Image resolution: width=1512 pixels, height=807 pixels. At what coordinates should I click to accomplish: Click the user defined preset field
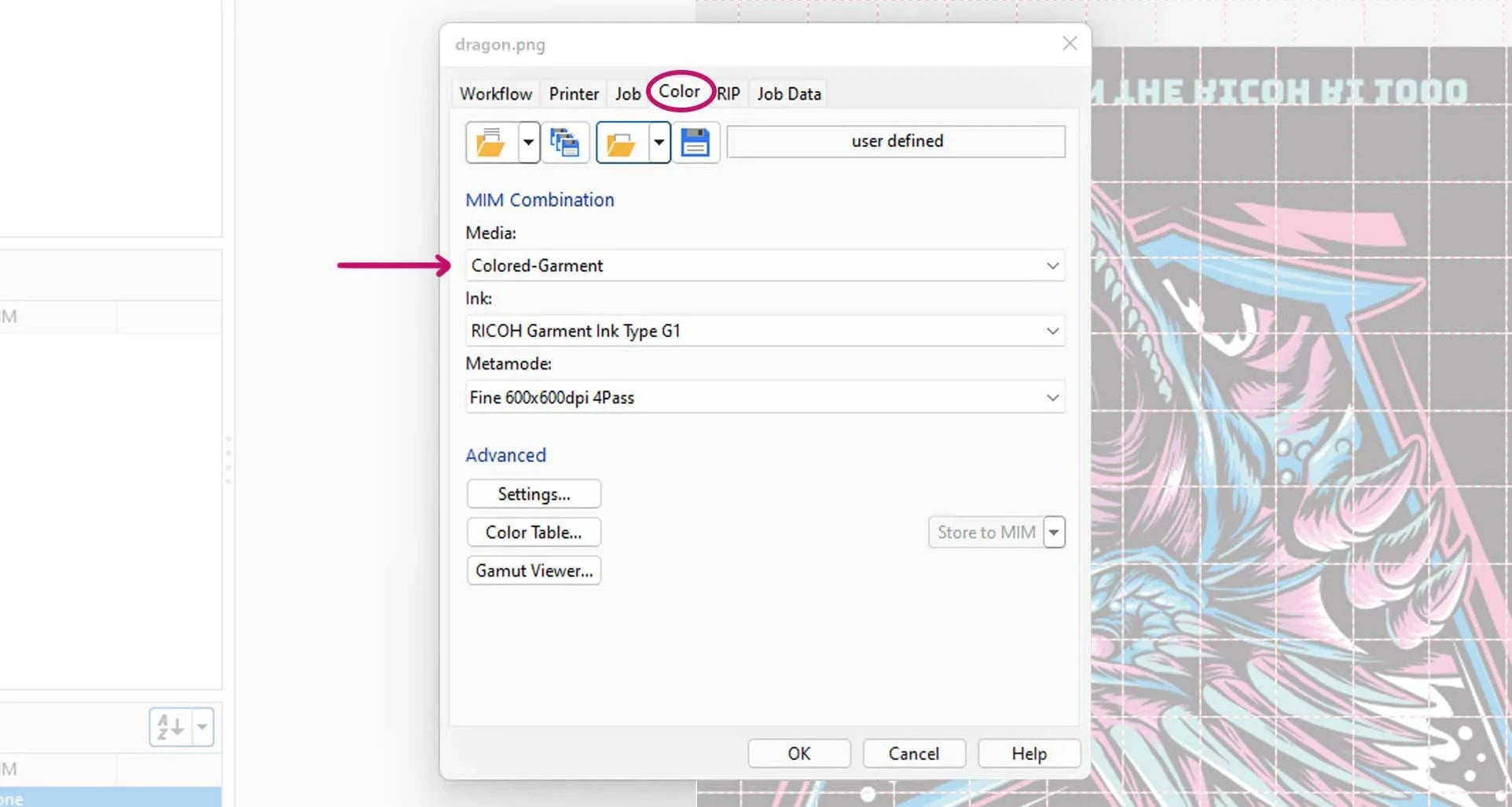point(896,141)
